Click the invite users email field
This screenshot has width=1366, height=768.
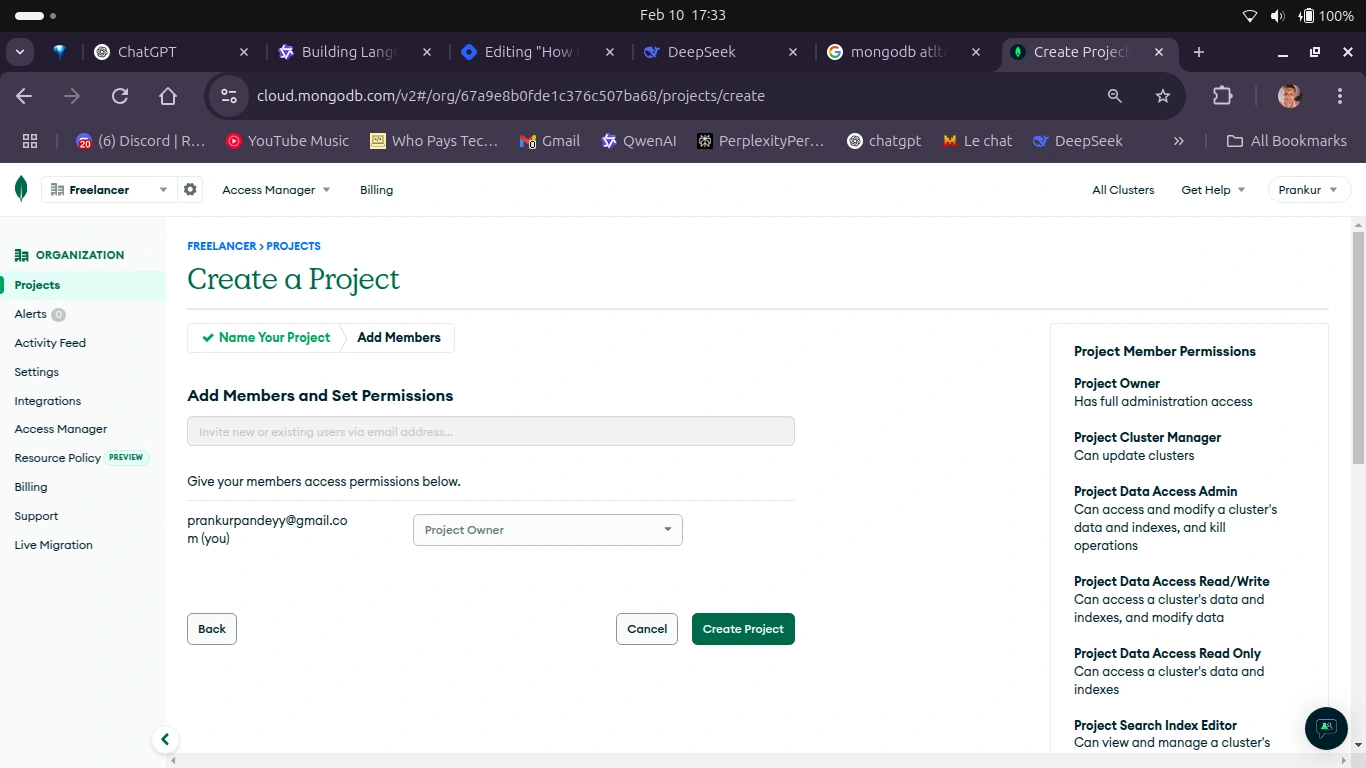[x=490, y=431]
